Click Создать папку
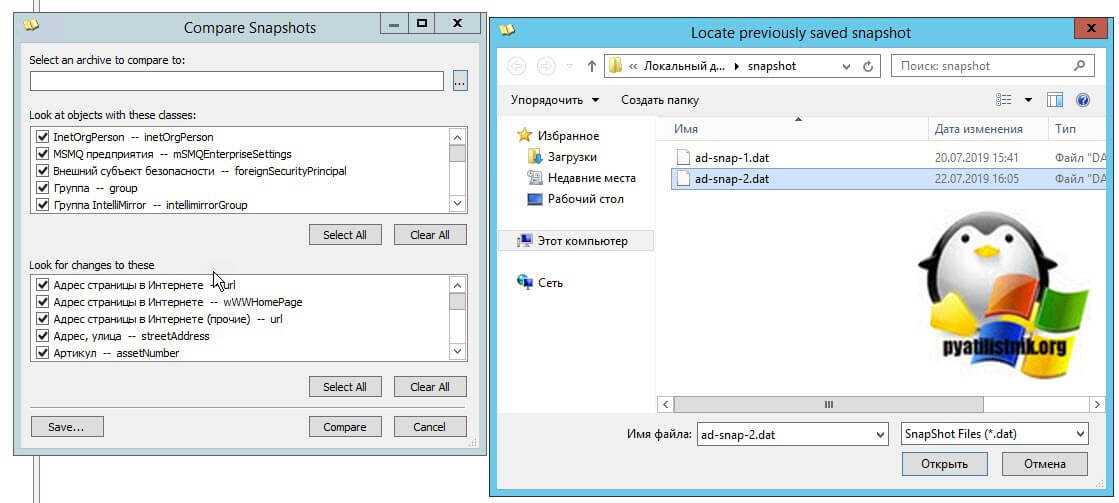Viewport: 1119px width, 503px height. pyautogui.click(x=660, y=100)
